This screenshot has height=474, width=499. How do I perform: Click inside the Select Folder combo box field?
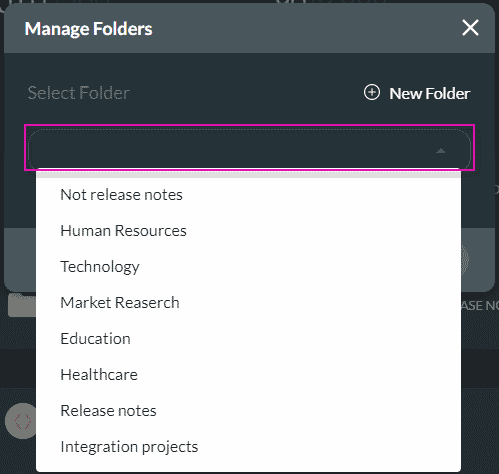[x=249, y=148]
